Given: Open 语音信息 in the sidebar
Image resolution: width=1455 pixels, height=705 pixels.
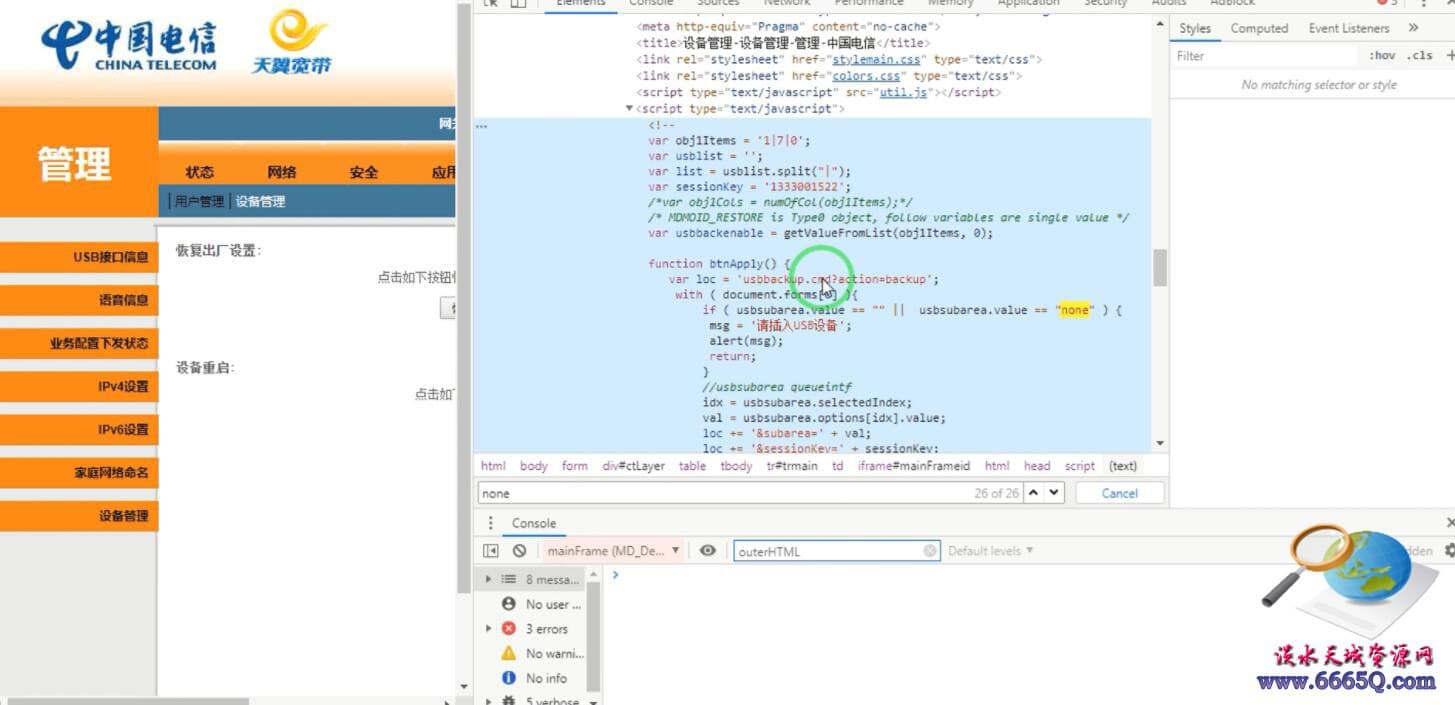Looking at the screenshot, I should pos(79,300).
